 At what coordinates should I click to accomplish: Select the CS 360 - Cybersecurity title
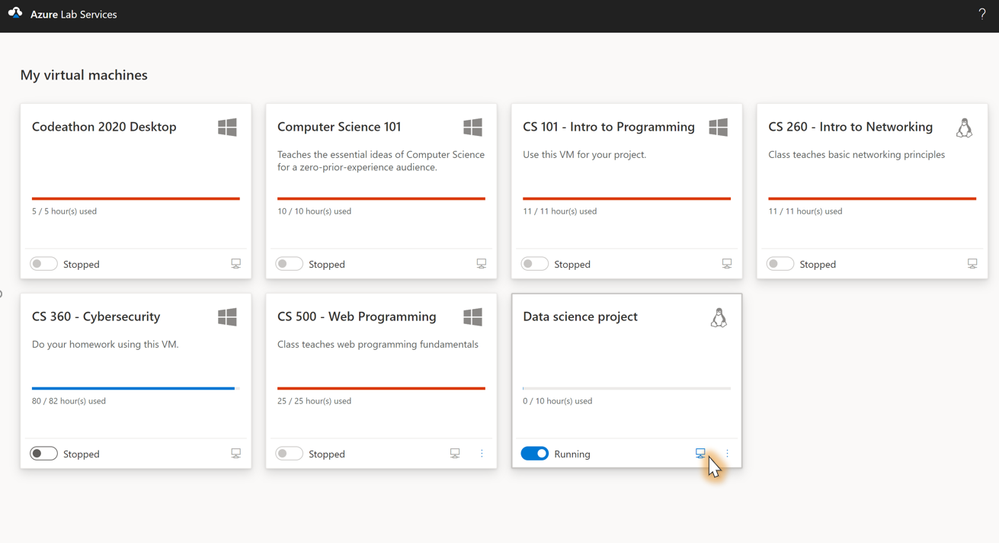click(96, 317)
